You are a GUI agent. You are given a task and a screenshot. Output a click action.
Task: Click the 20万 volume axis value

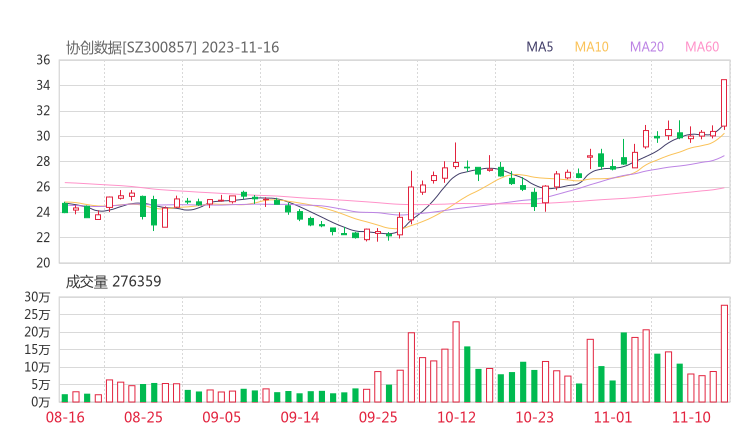(37, 332)
